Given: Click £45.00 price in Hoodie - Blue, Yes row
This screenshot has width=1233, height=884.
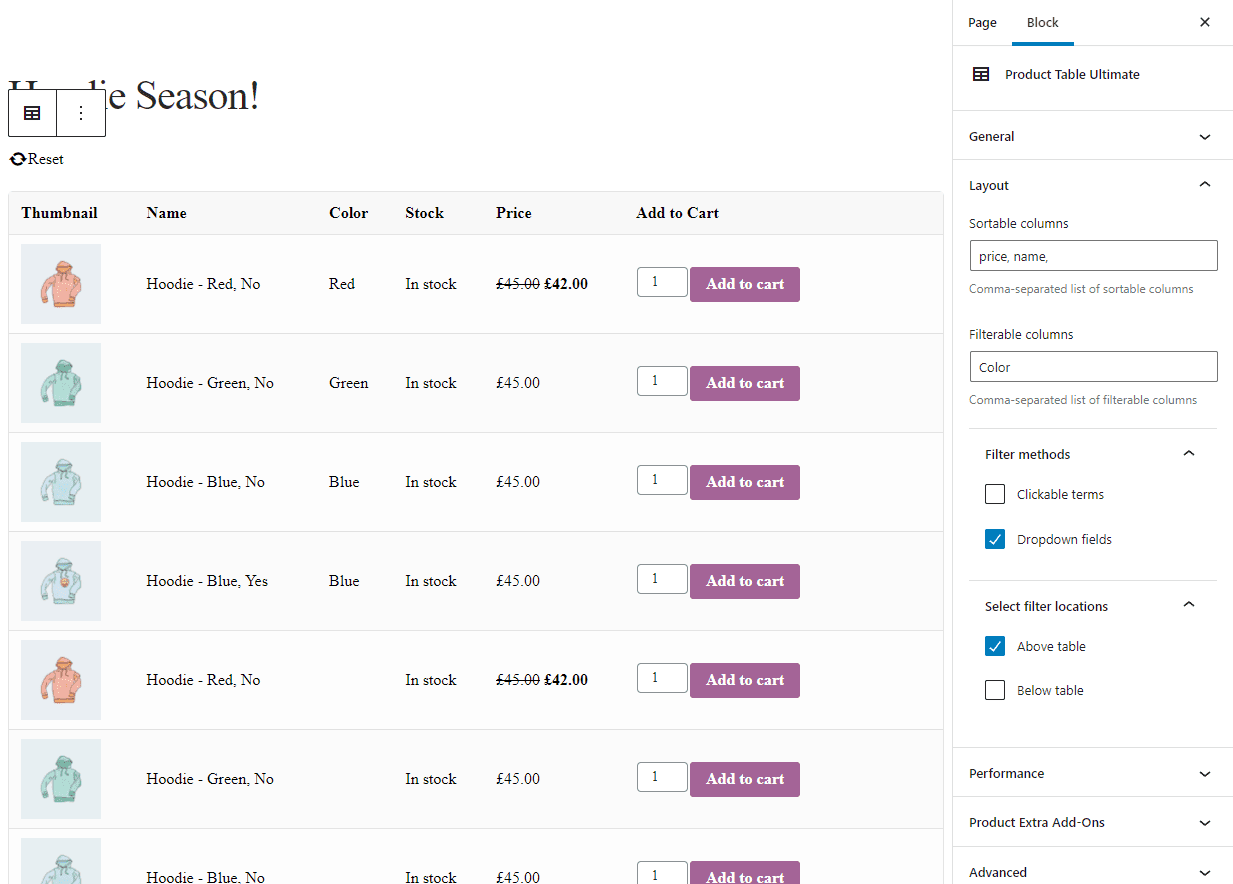Looking at the screenshot, I should click(518, 581).
